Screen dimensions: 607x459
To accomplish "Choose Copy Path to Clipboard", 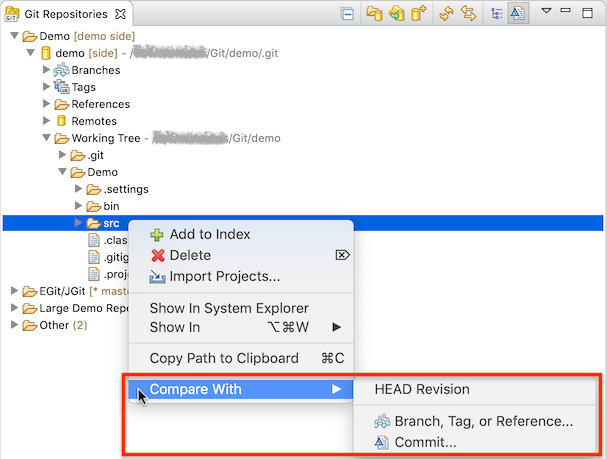I will pos(241,358).
